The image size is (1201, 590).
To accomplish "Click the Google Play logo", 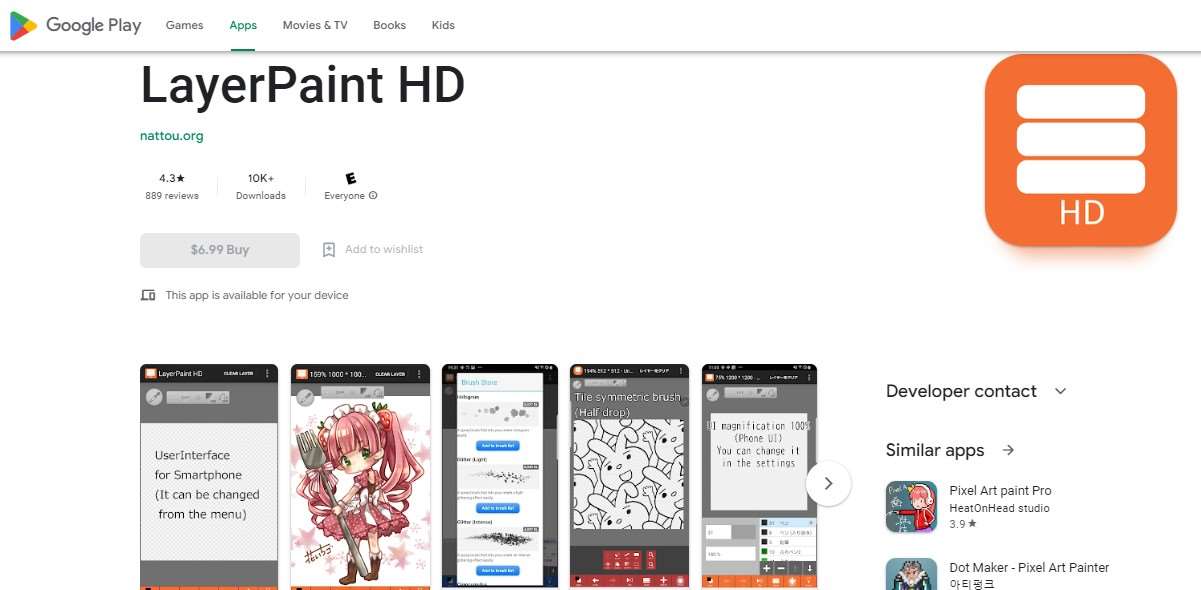I will [x=75, y=26].
